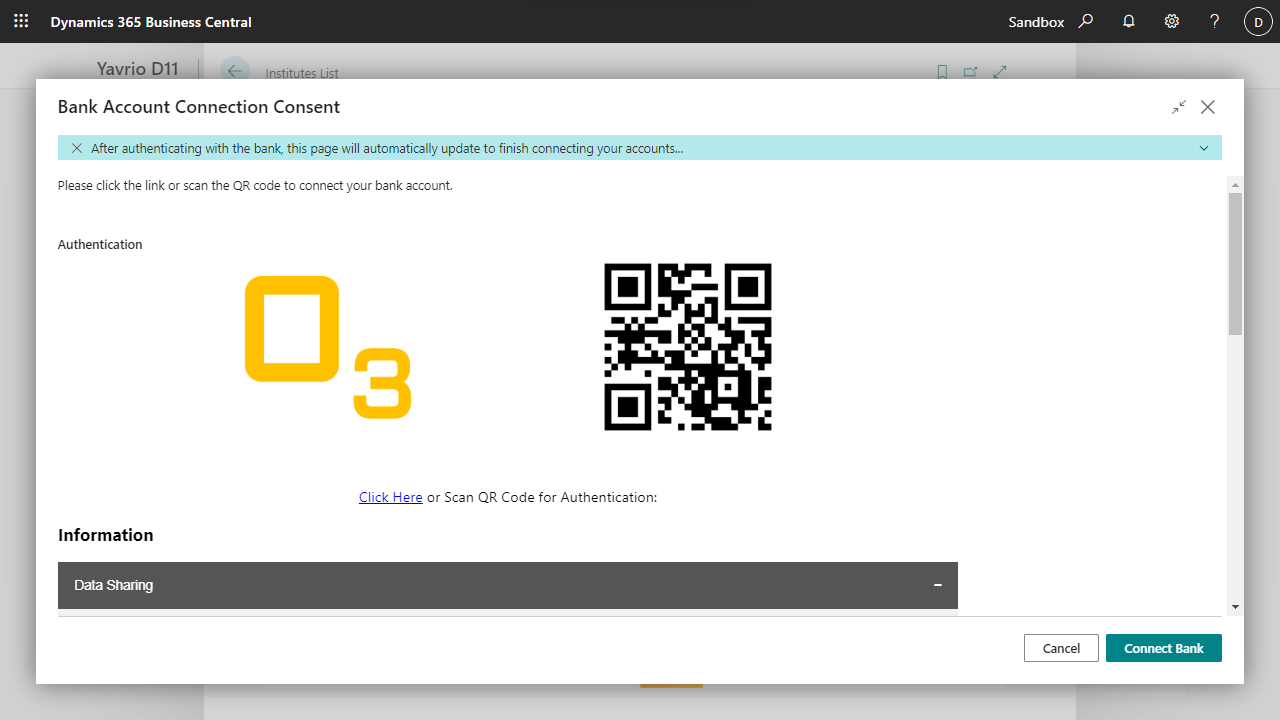Click 'or Scan QR Code for Authentication' text
The height and width of the screenshot is (720, 1280).
point(542,497)
